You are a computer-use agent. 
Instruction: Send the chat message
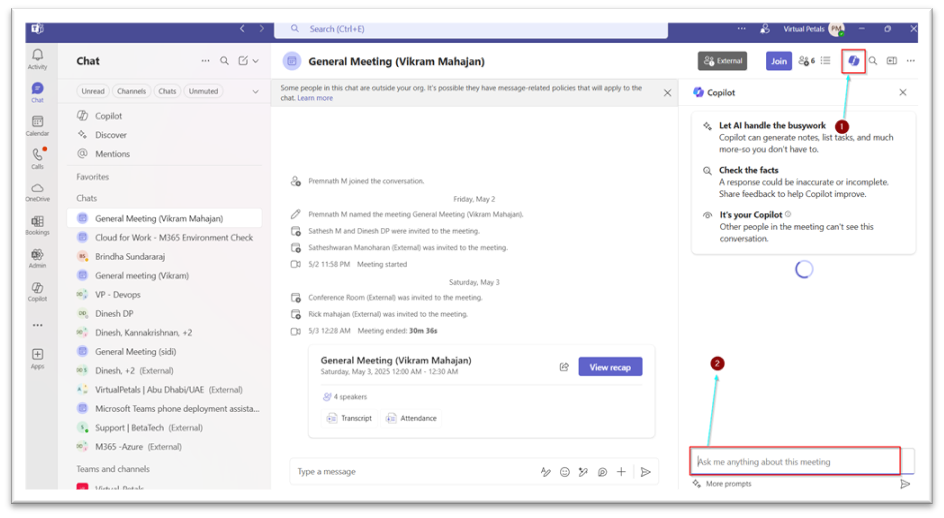pyautogui.click(x=645, y=472)
